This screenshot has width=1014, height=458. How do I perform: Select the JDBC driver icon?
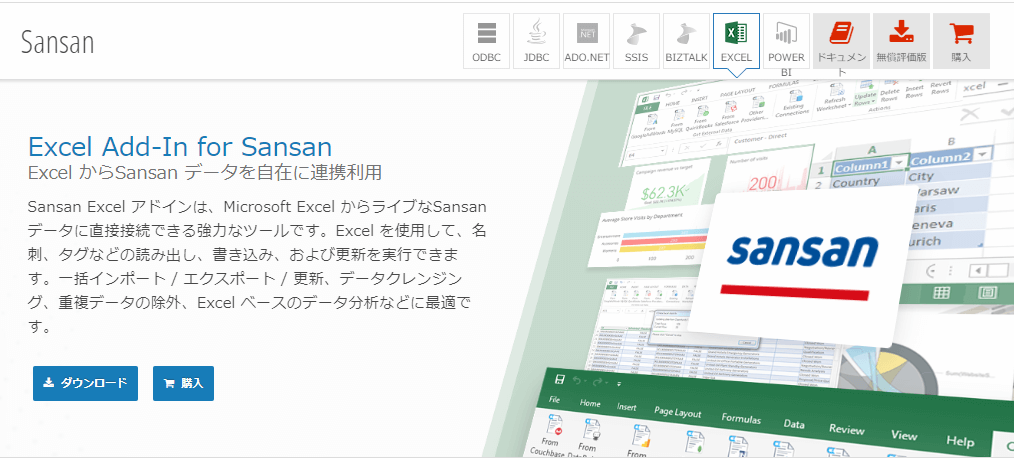tap(536, 41)
